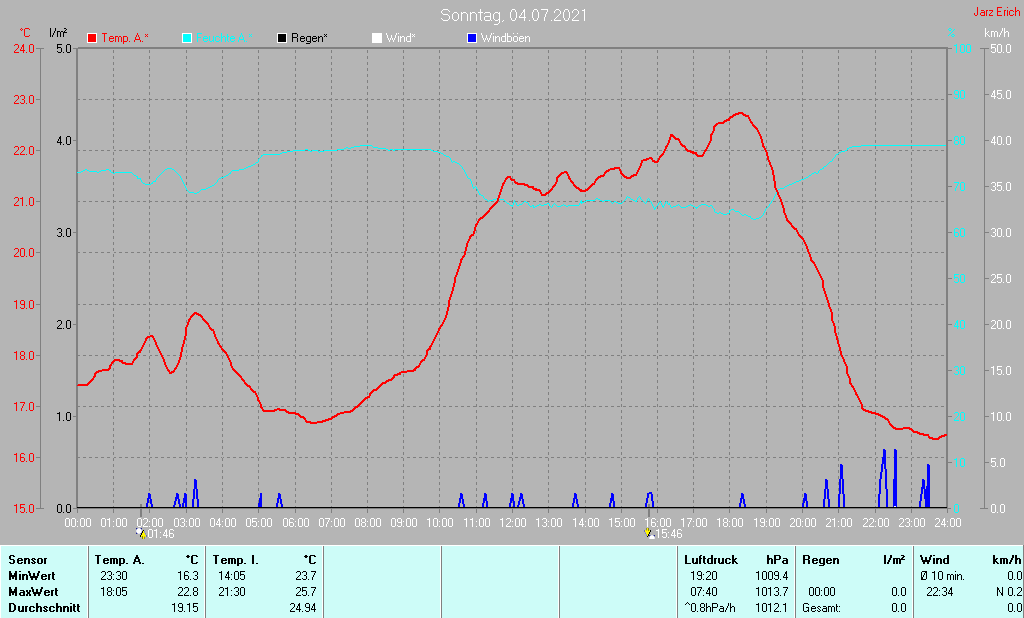Click the '25.0' wind speed axis label
This screenshot has width=1024, height=618.
tap(1001, 278)
